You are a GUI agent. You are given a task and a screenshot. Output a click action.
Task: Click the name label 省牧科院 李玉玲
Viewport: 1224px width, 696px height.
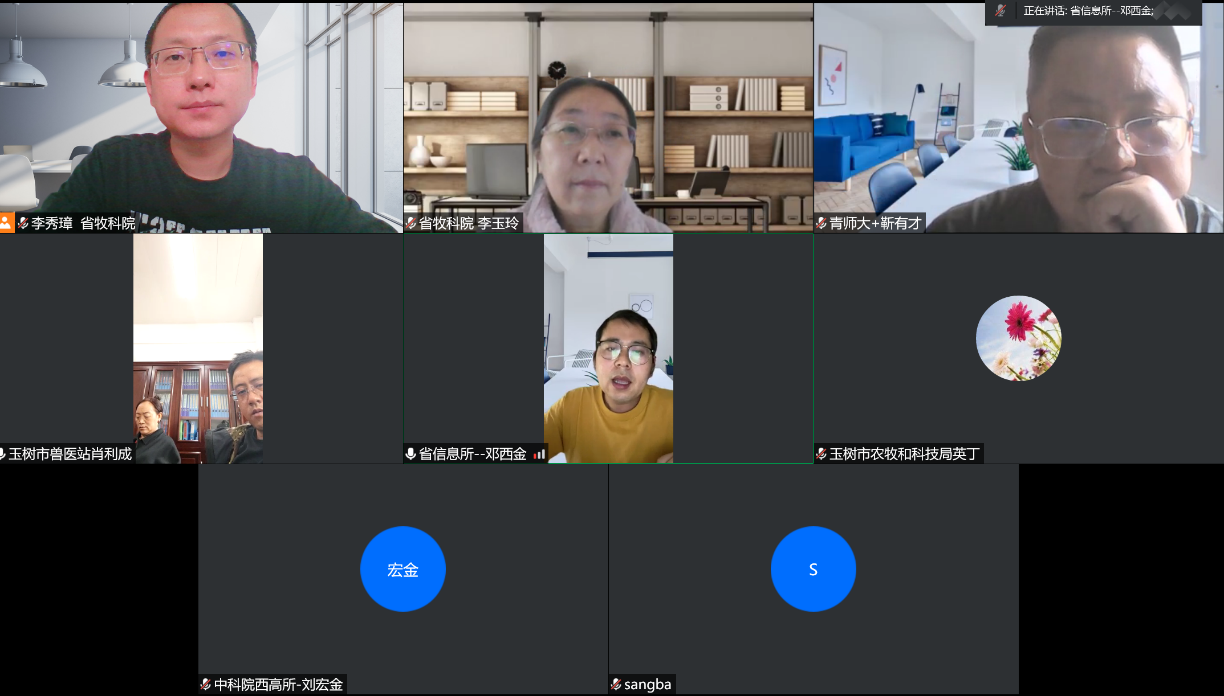(x=469, y=223)
